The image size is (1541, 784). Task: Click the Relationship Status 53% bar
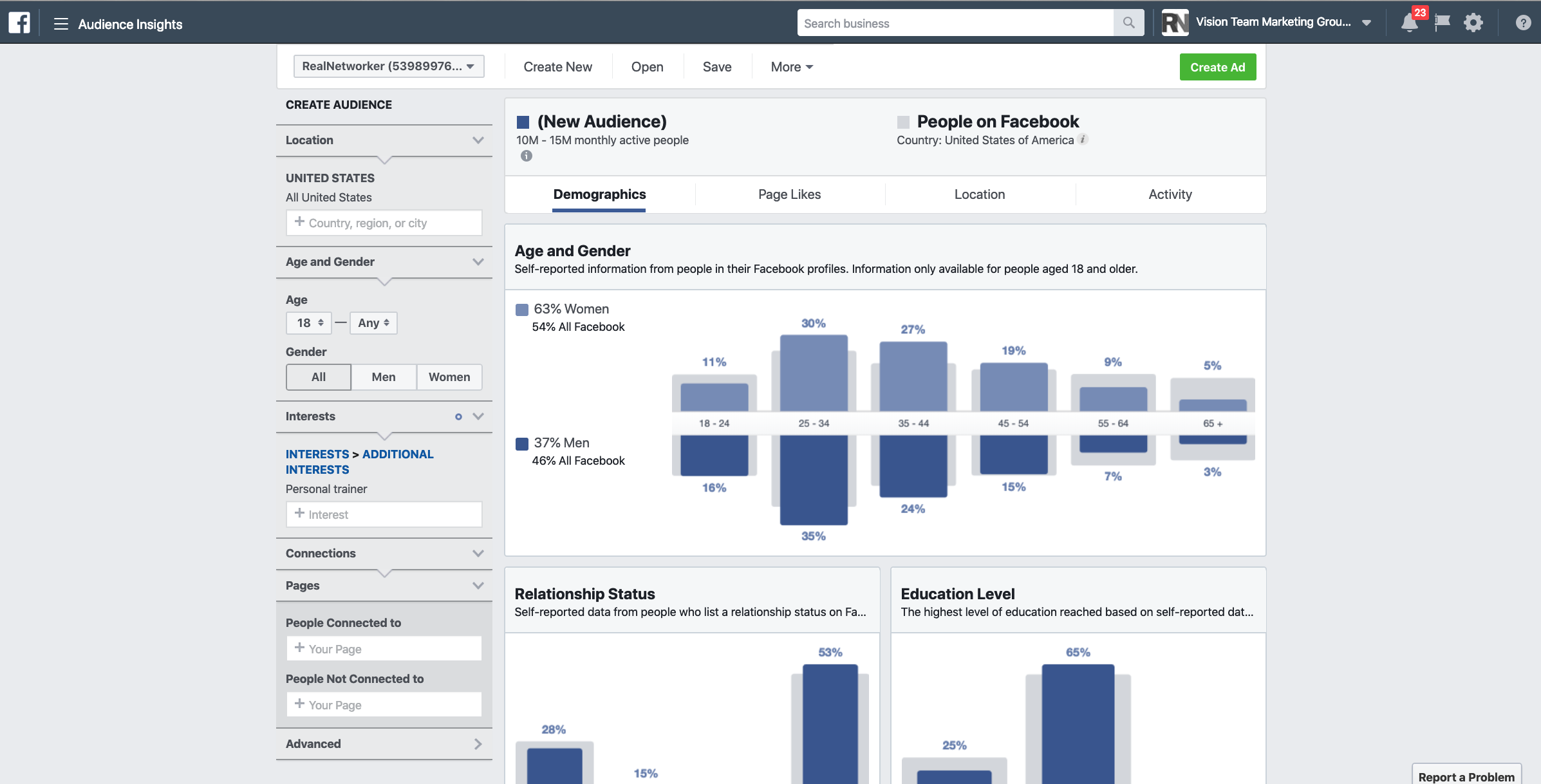click(830, 724)
